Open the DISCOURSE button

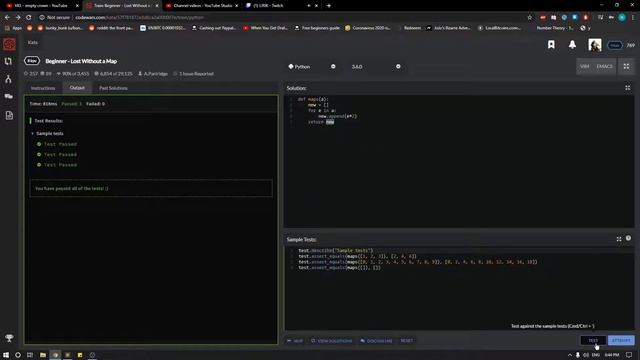pyautogui.click(x=376, y=340)
